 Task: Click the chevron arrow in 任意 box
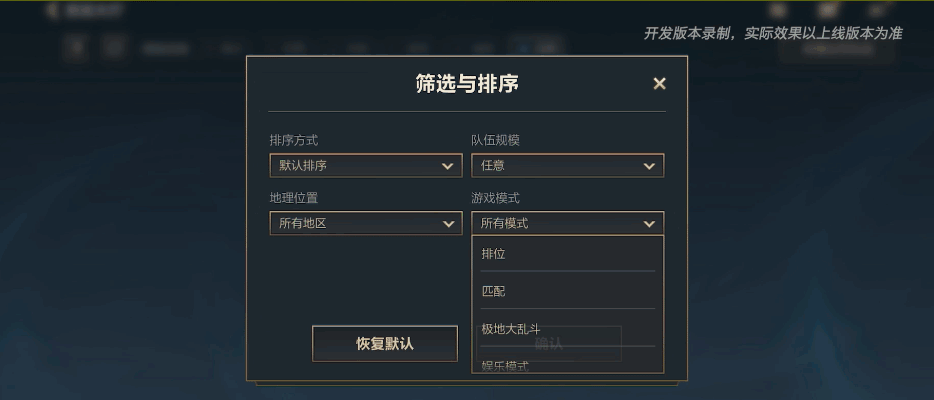(650, 166)
